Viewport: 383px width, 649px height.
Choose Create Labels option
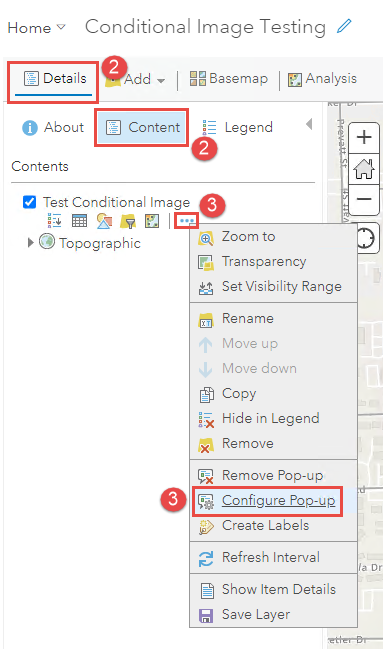[273, 526]
